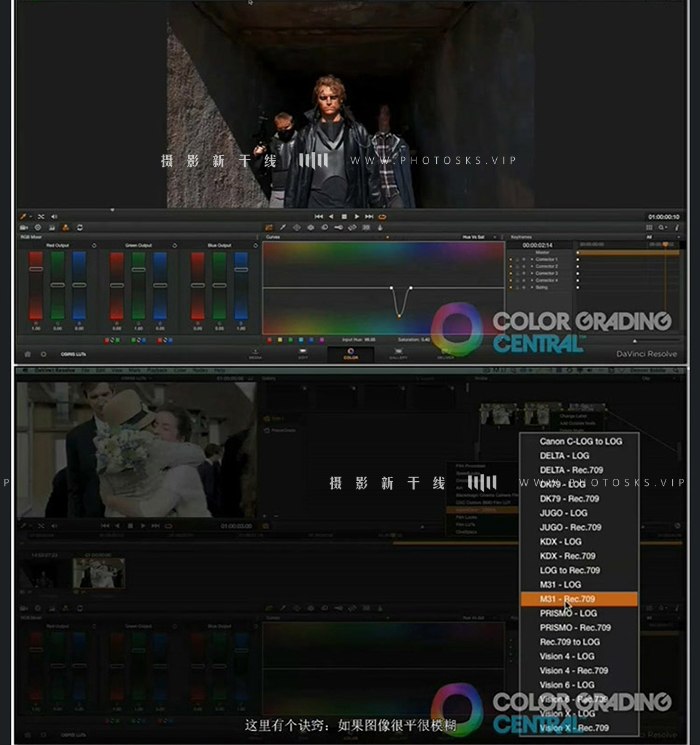
Task: Expand Sizing row in Keyframes list
Action: [x=532, y=287]
